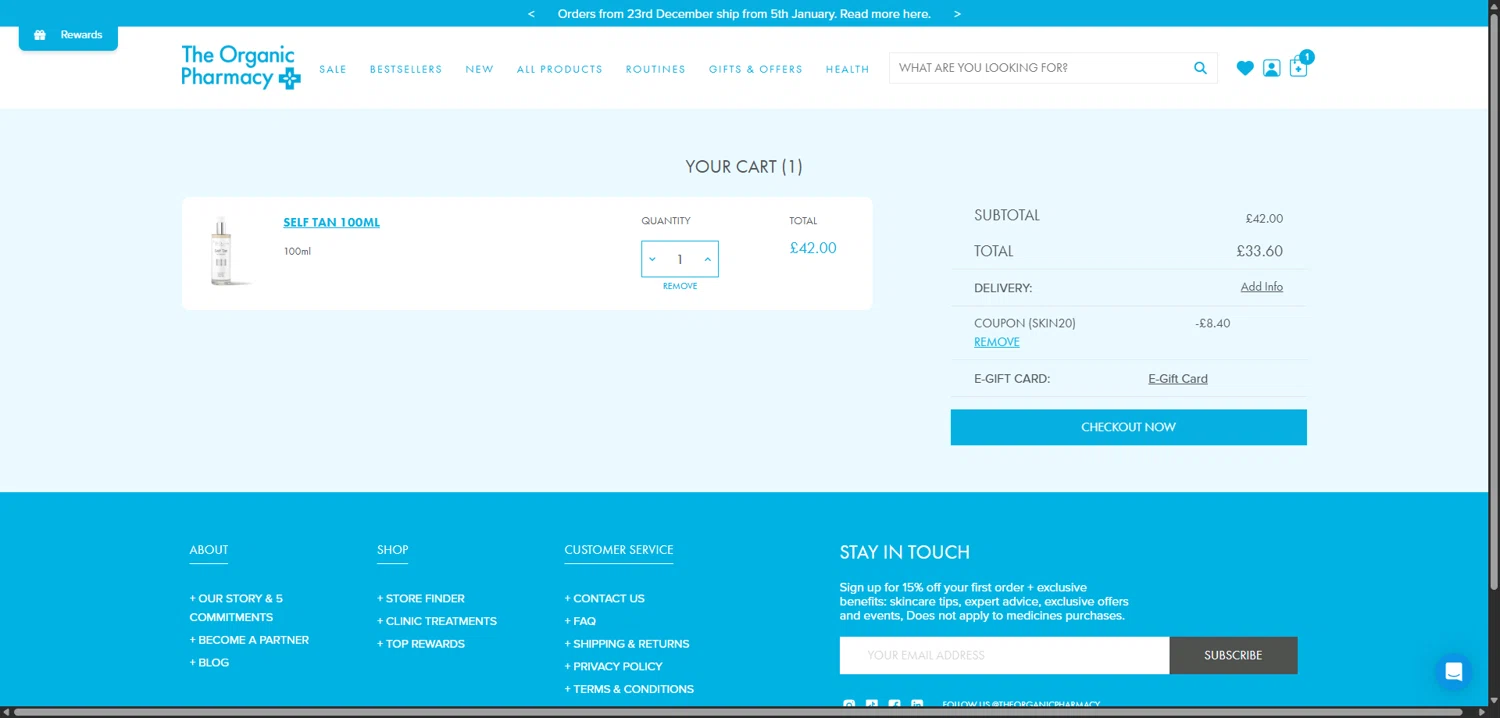Focus the product search field
This screenshot has height=718, width=1500.
point(1040,68)
